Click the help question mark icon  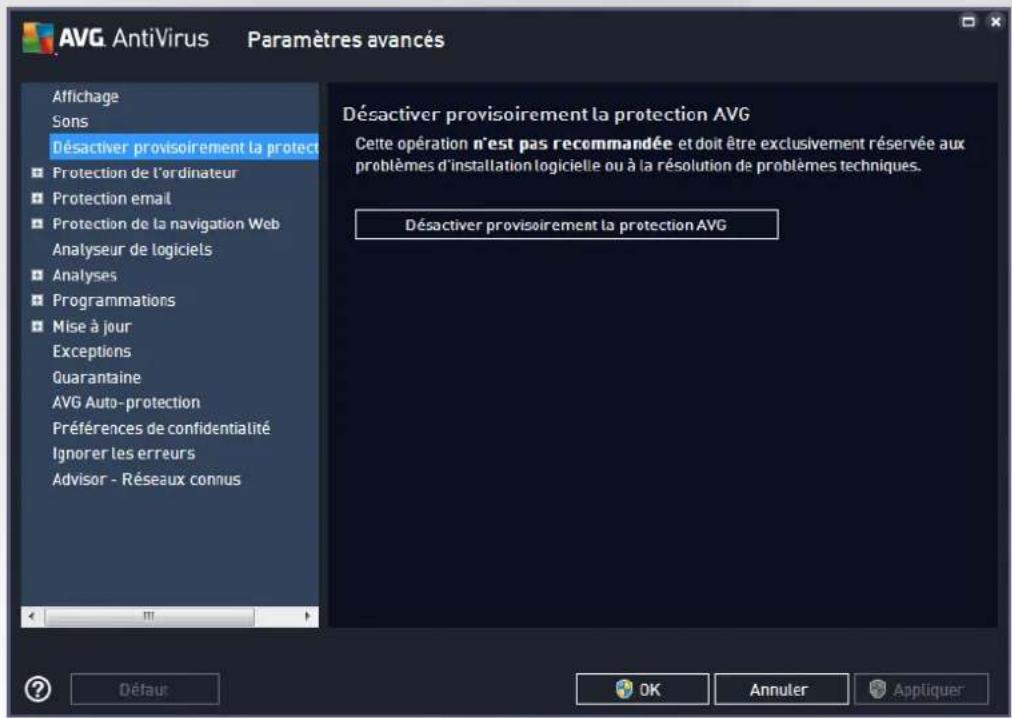click(38, 689)
